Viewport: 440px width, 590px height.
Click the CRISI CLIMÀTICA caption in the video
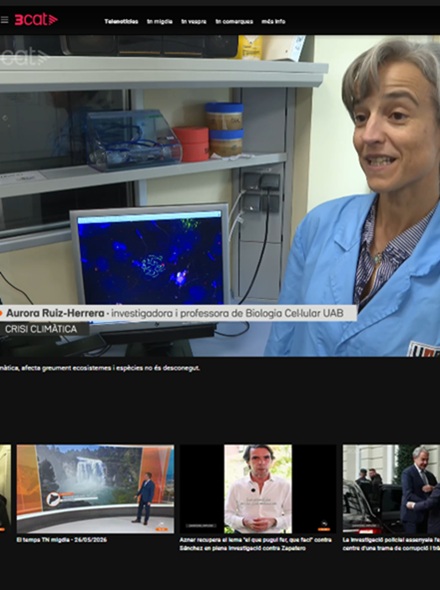pos(41,329)
